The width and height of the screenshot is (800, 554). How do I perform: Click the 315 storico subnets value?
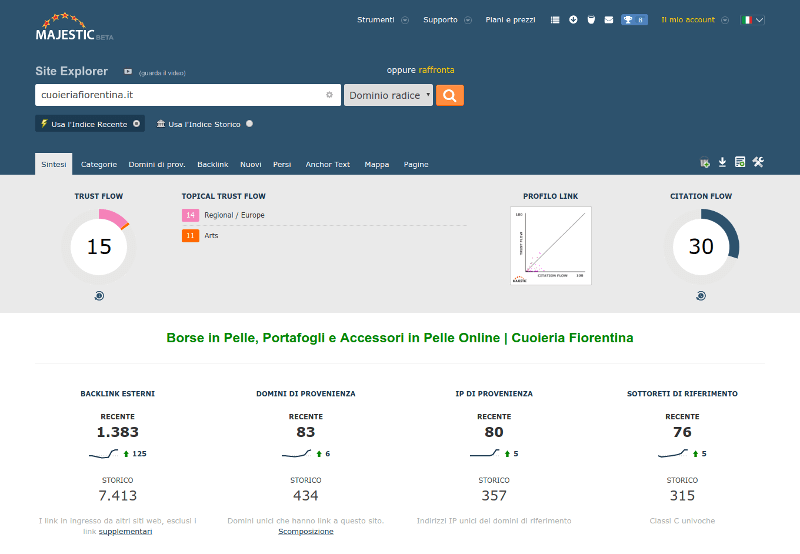(x=682, y=495)
